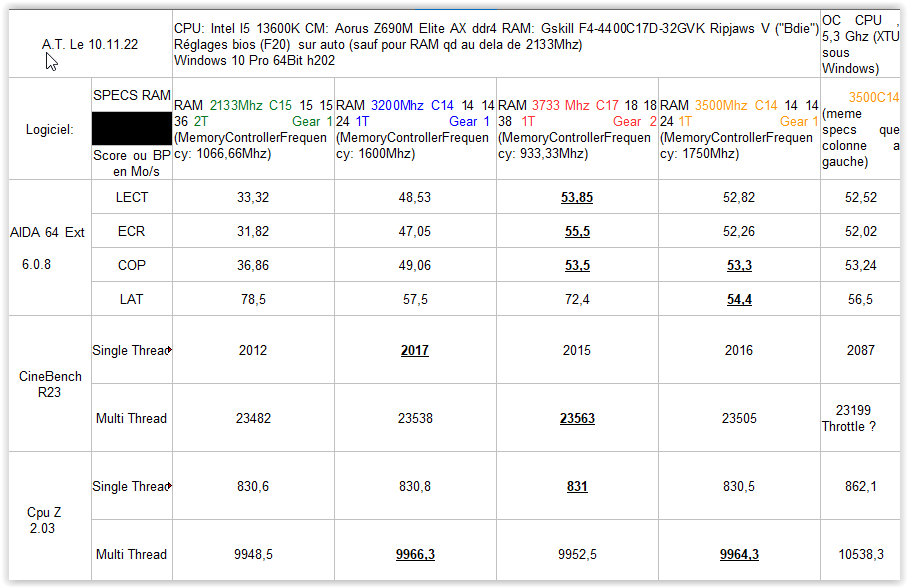Click the black redacted box under SPECS RAM
The height and width of the screenshot is (588, 908).
[132, 128]
